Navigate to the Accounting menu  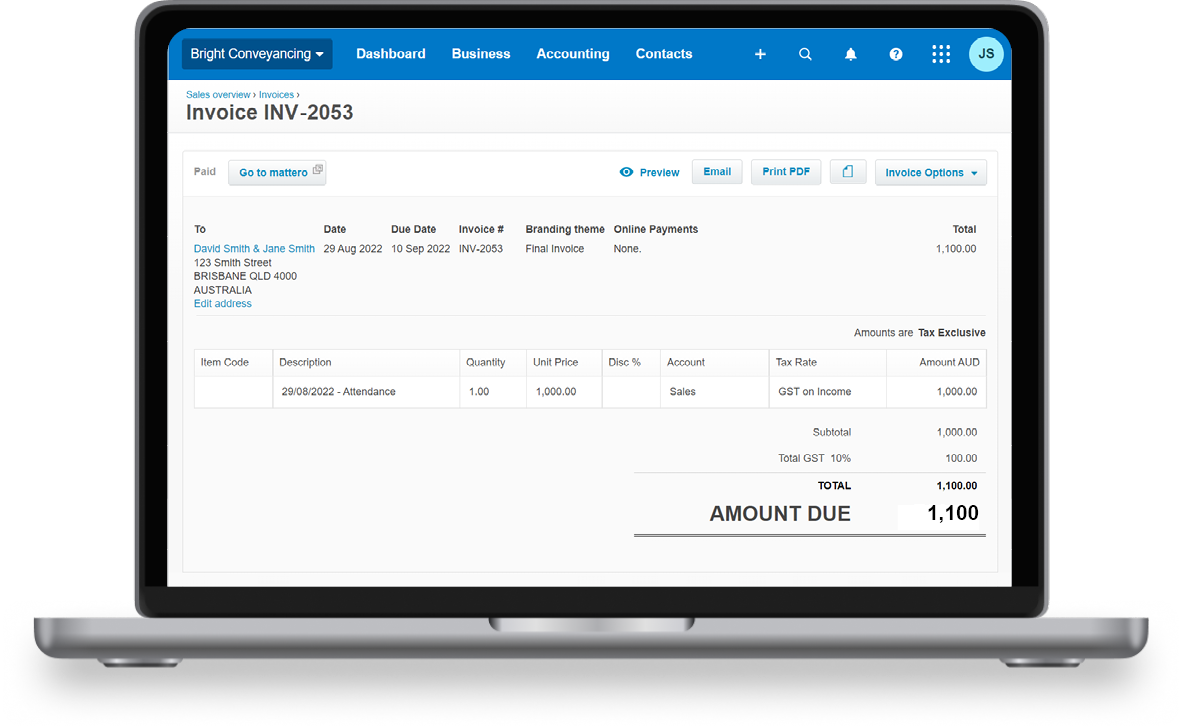click(572, 54)
